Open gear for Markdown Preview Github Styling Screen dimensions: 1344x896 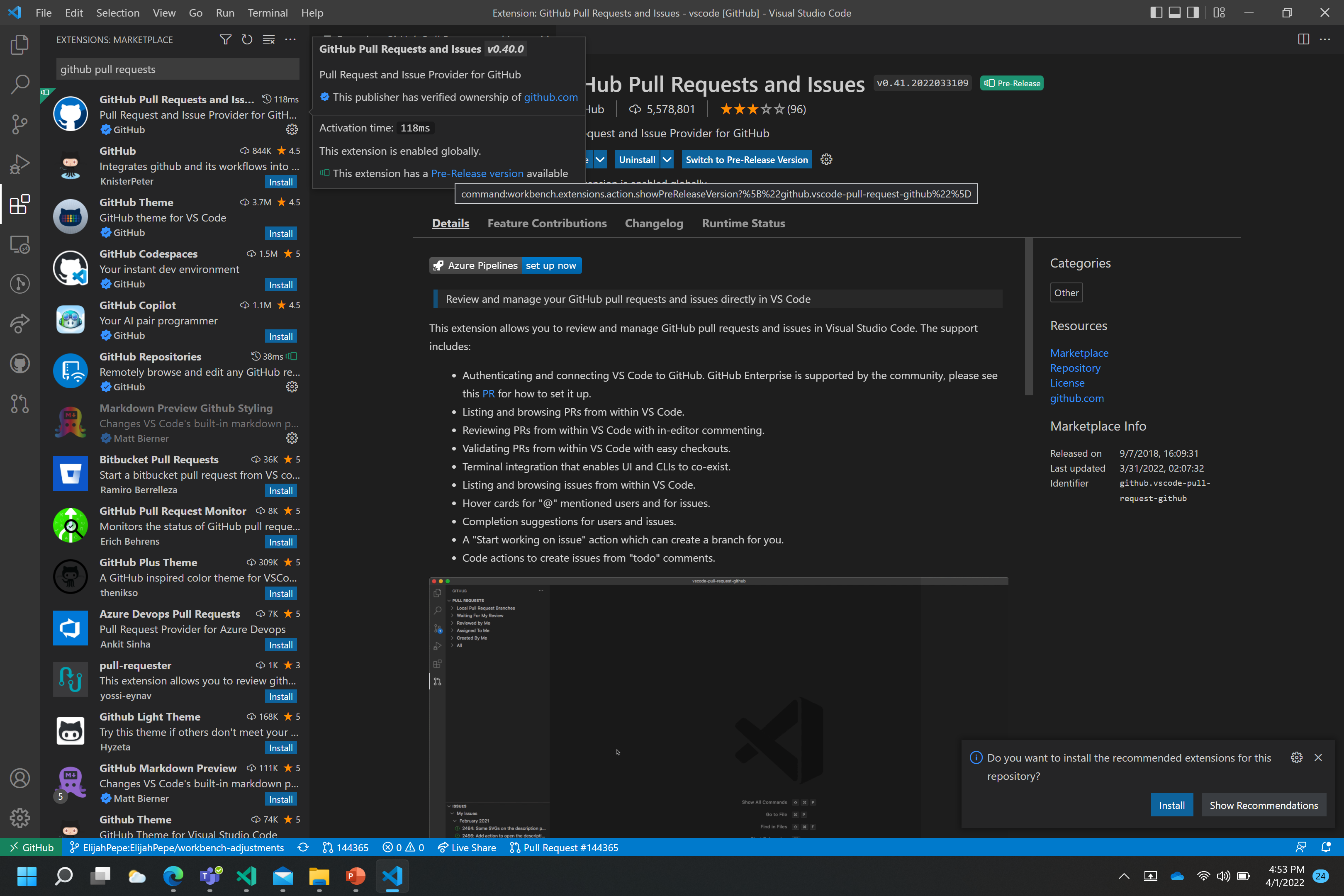[x=292, y=438]
